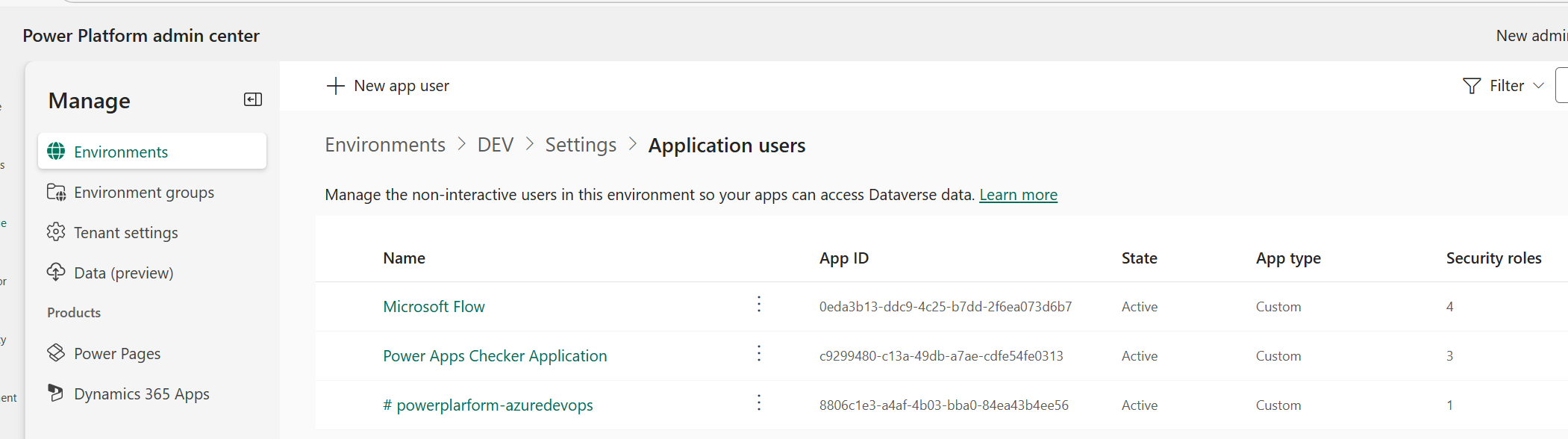Open Power Pages in the sidebar
Screen dimensions: 1568x439
pos(152,353)
